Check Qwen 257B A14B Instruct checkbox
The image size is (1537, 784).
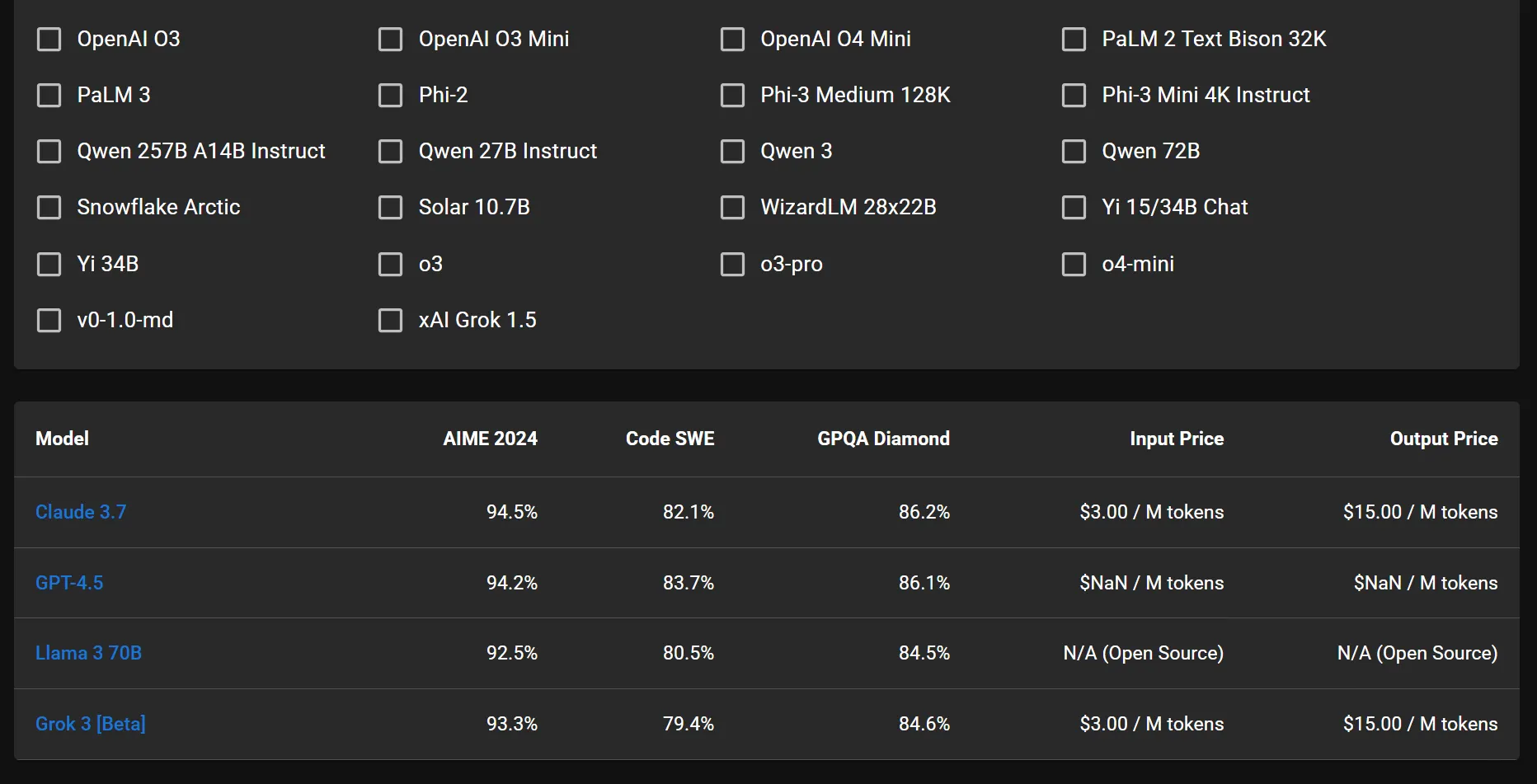click(49, 152)
